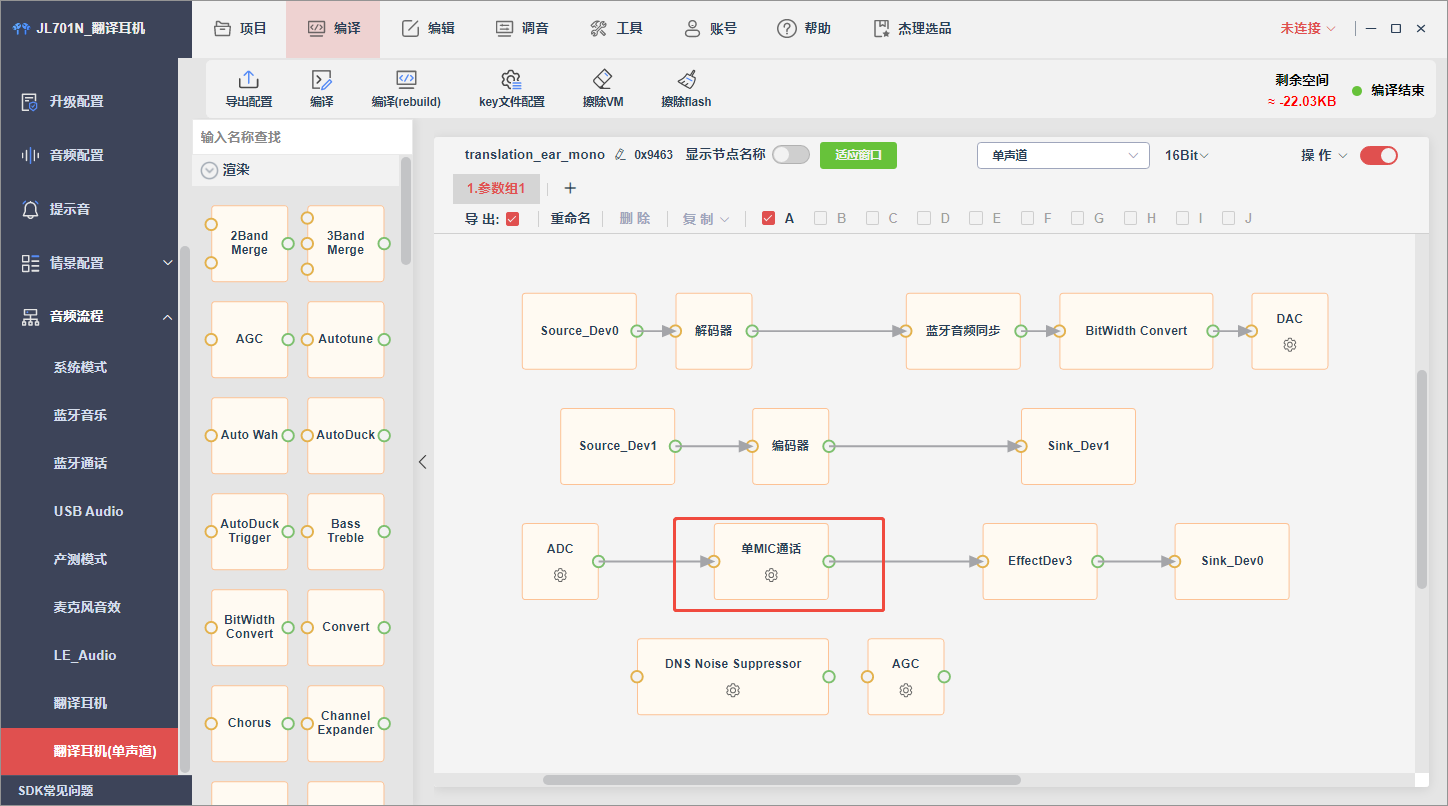Add a new parameter group with plus icon
The height and width of the screenshot is (806, 1448).
click(570, 188)
